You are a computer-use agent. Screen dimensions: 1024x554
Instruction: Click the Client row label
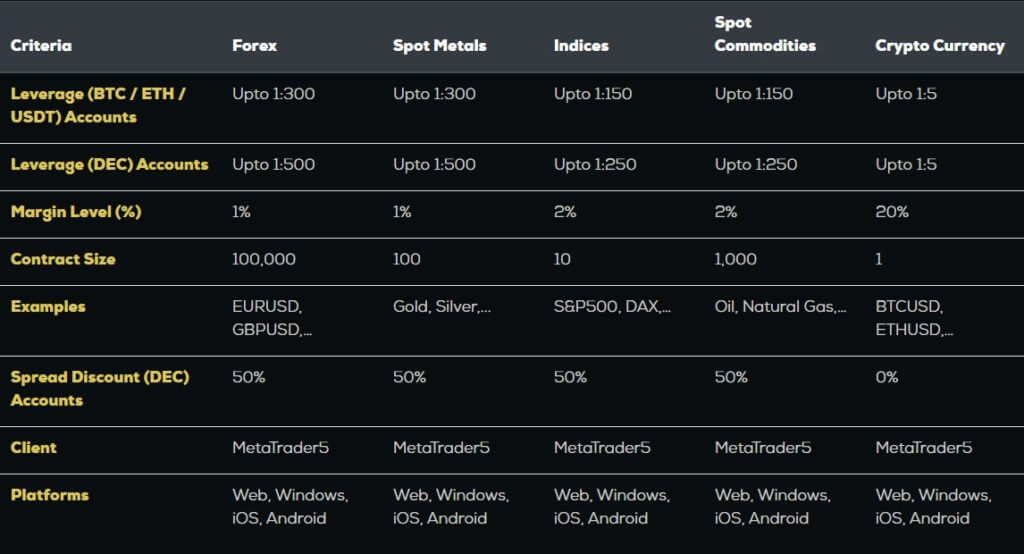33,448
